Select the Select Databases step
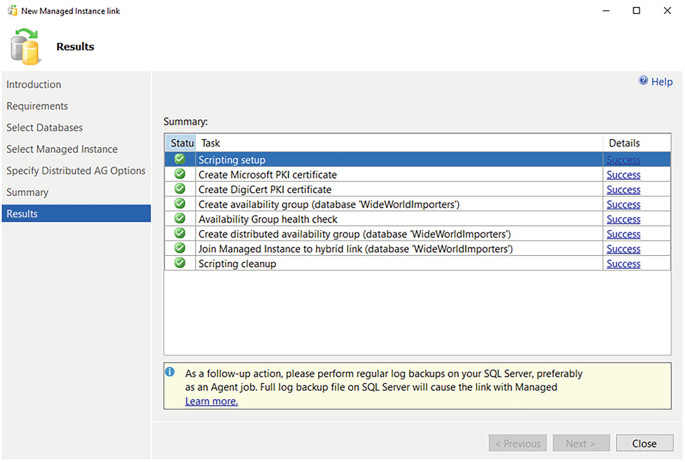The height and width of the screenshot is (462, 685). pos(45,128)
